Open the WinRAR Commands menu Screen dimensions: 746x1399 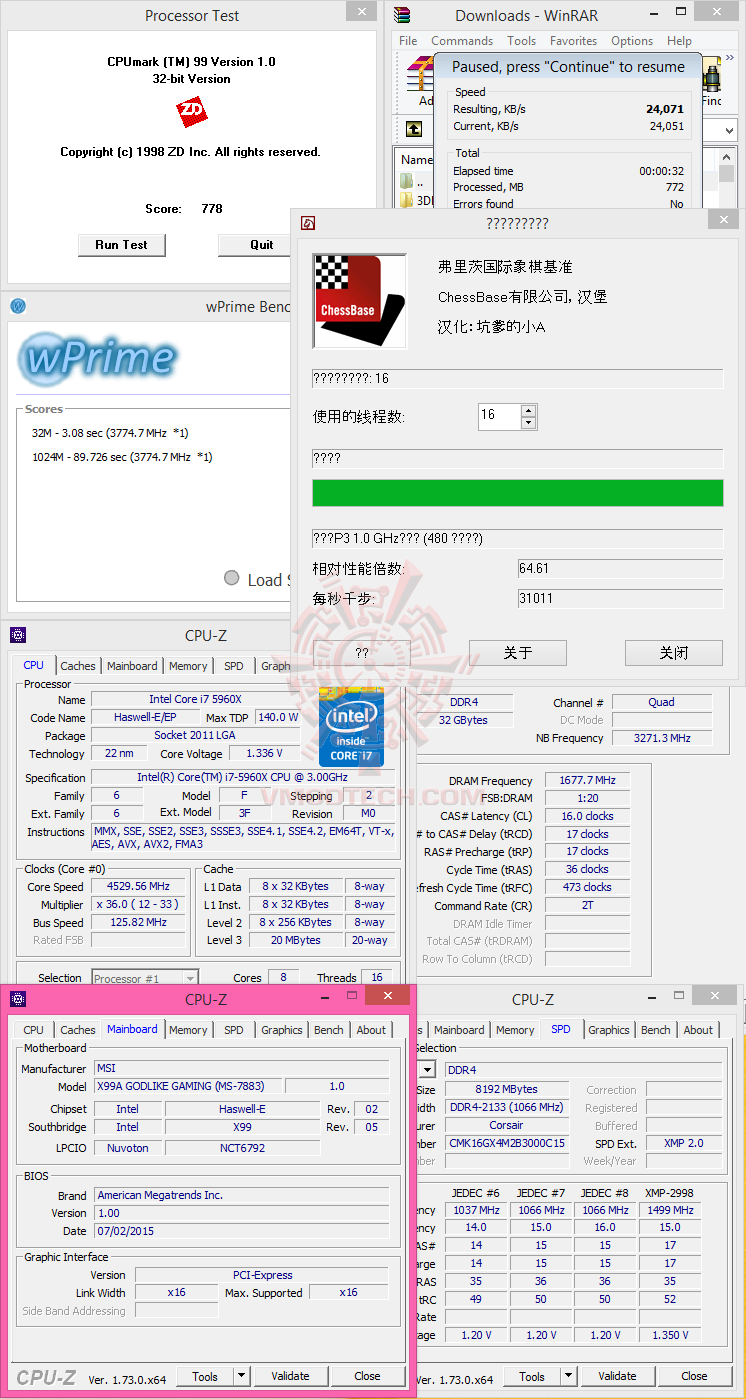pyautogui.click(x=462, y=41)
